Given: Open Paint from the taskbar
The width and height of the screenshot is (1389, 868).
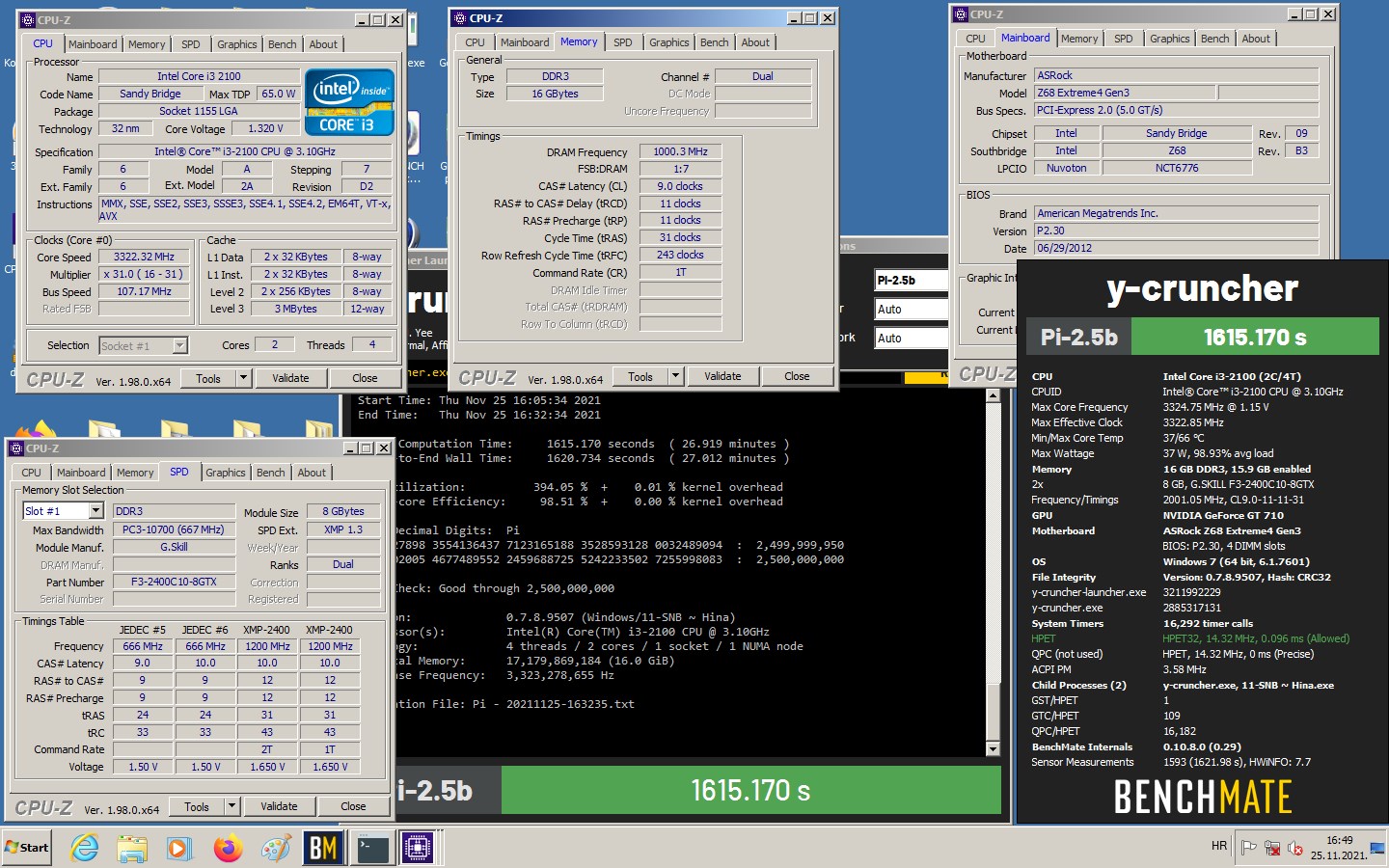Looking at the screenshot, I should 276,848.
